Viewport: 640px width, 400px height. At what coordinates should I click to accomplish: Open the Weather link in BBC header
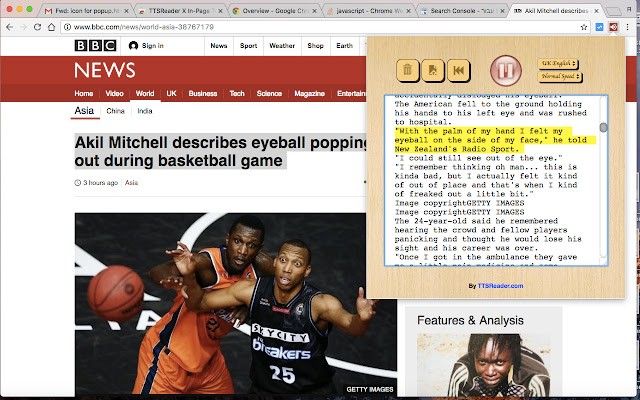(x=282, y=46)
